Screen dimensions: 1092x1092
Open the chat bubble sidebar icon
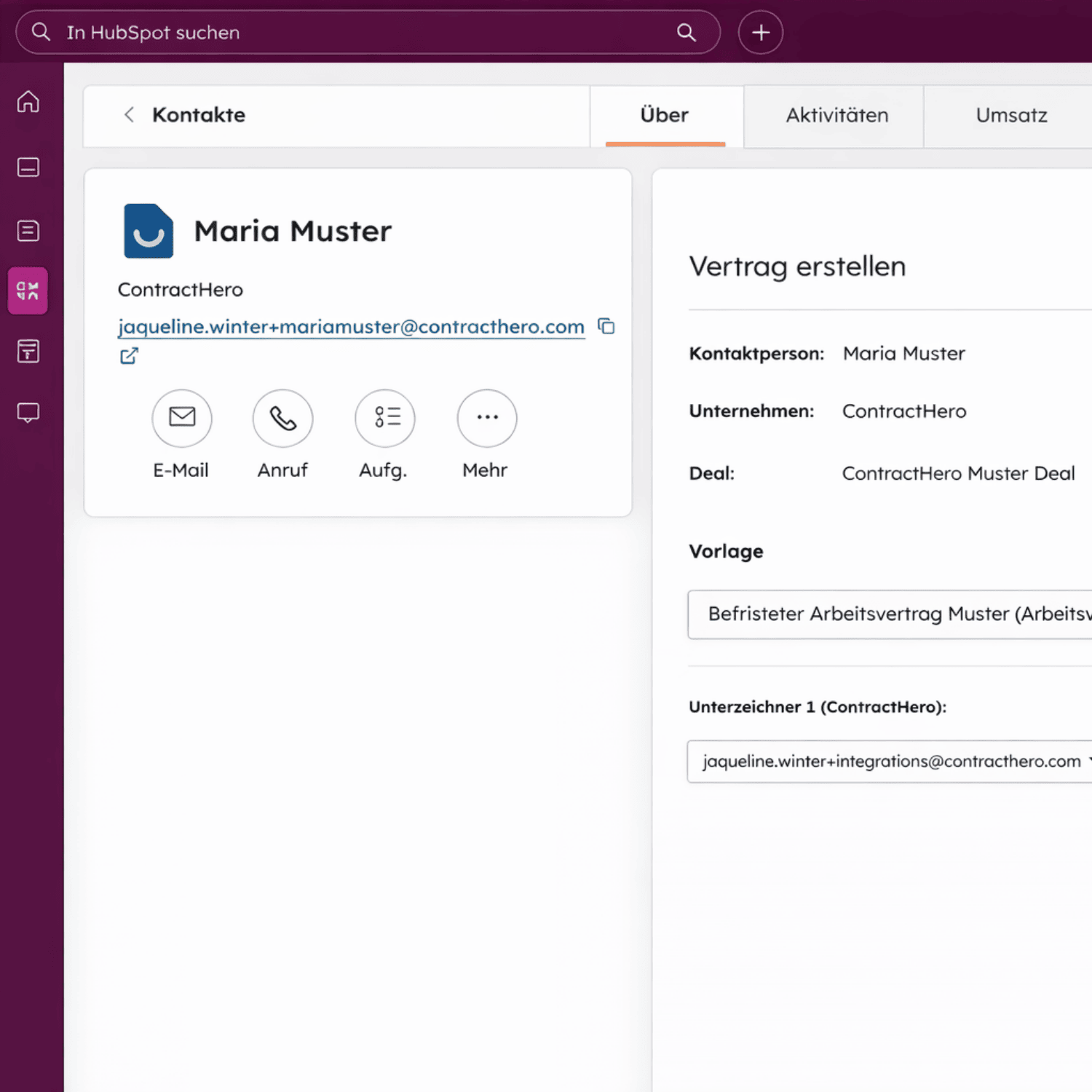pyautogui.click(x=28, y=413)
